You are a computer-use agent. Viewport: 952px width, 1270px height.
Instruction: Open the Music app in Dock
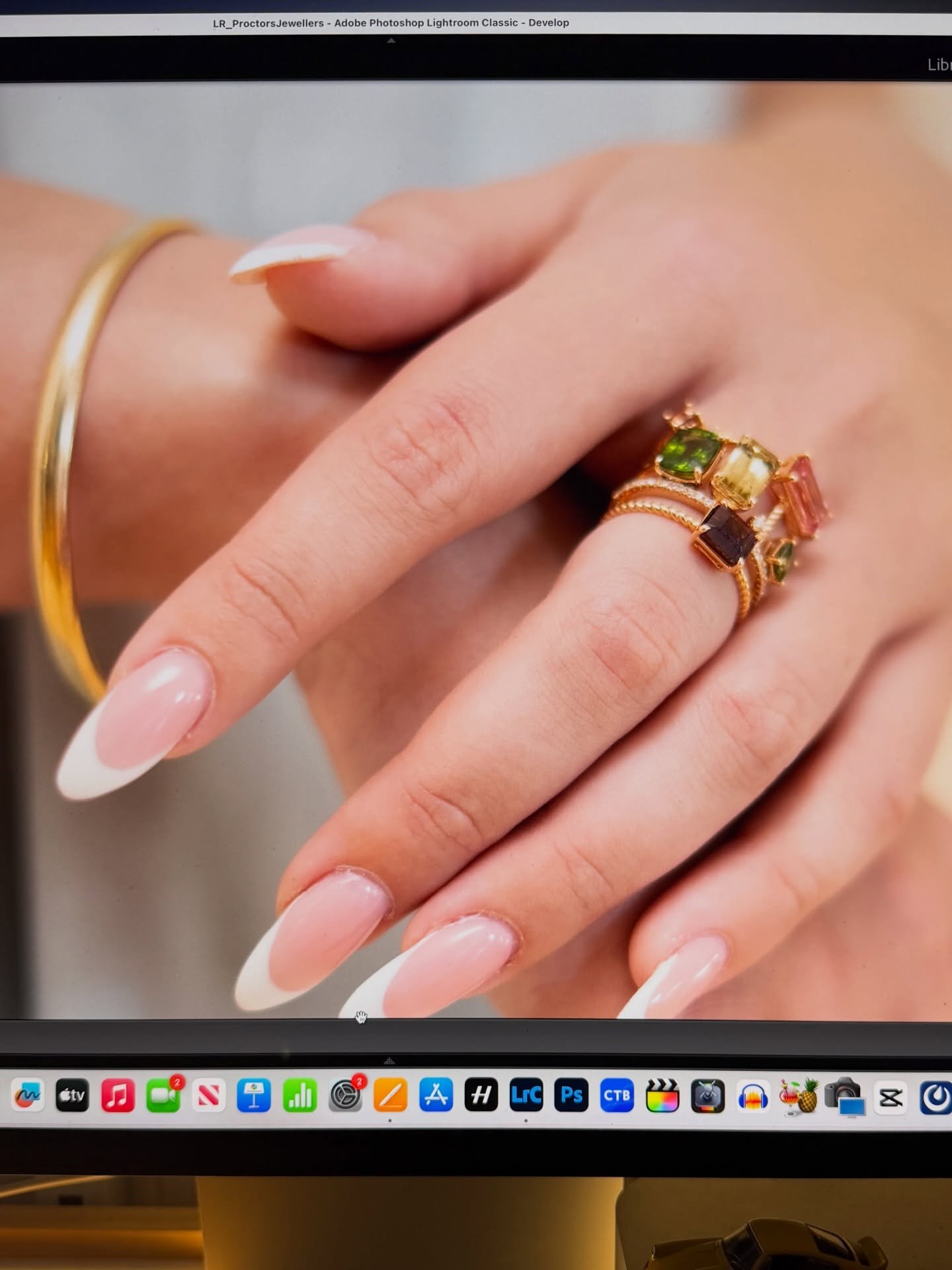118,1096
